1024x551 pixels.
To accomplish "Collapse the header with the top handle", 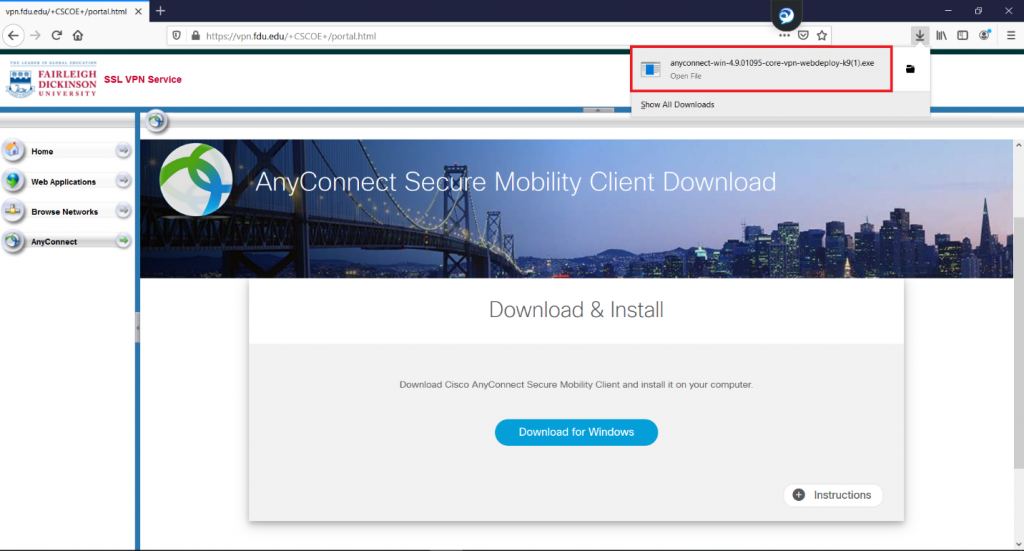I will click(598, 110).
